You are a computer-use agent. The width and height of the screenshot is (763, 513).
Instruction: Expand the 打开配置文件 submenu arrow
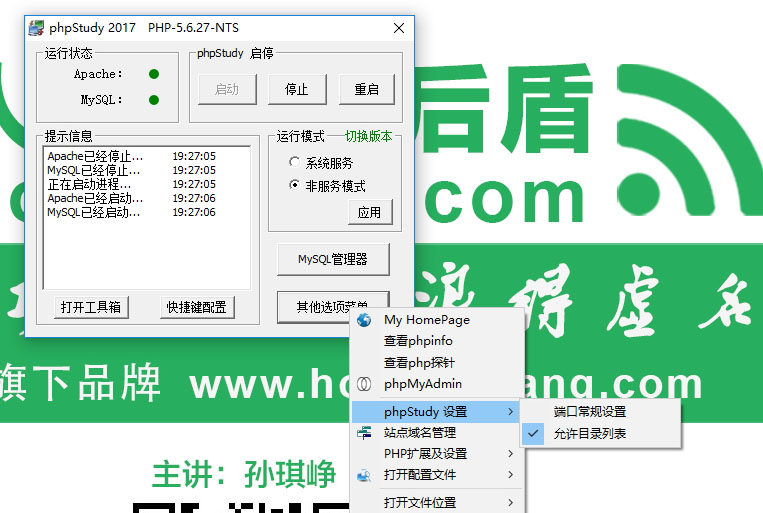point(510,475)
